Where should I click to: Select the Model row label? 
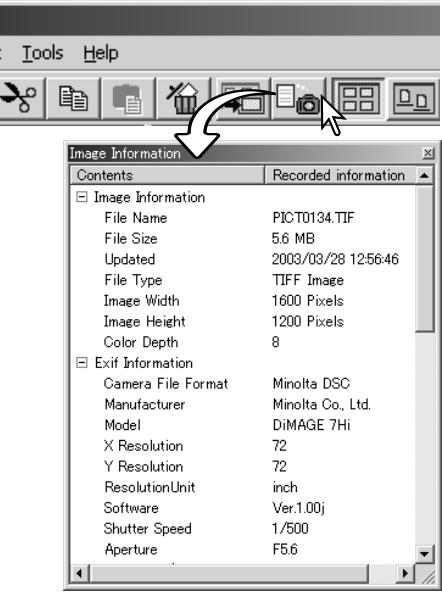[123, 425]
